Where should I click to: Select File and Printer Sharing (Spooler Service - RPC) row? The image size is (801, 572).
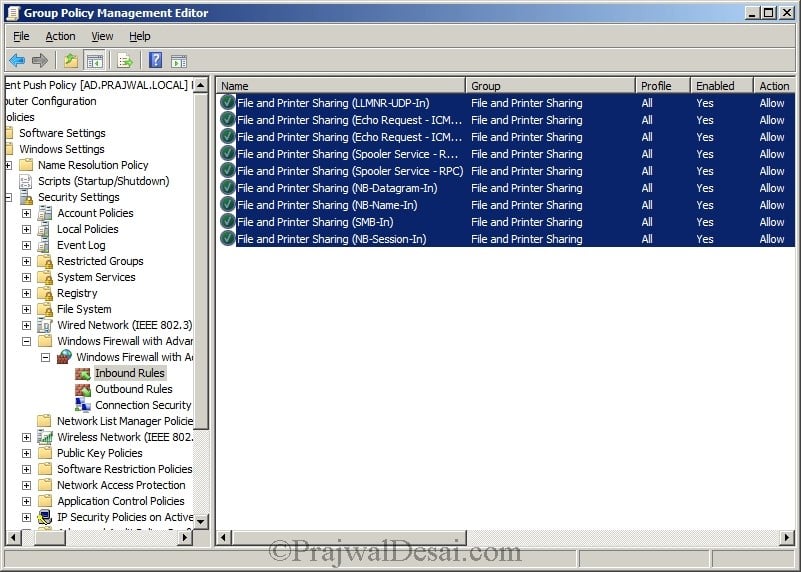(x=506, y=171)
